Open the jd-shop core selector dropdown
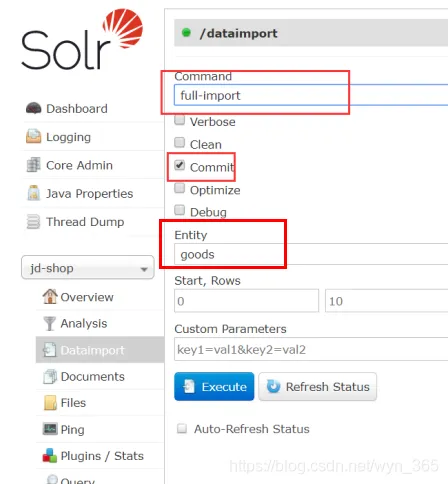 [88, 267]
